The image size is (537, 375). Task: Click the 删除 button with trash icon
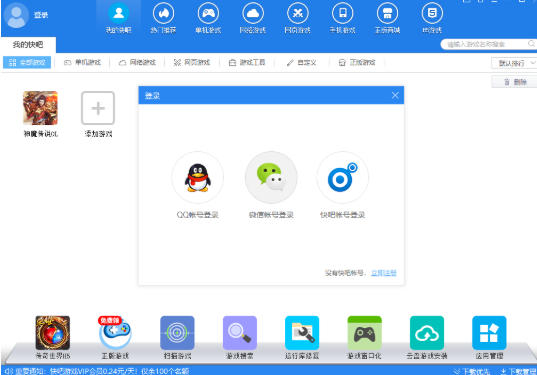point(514,82)
